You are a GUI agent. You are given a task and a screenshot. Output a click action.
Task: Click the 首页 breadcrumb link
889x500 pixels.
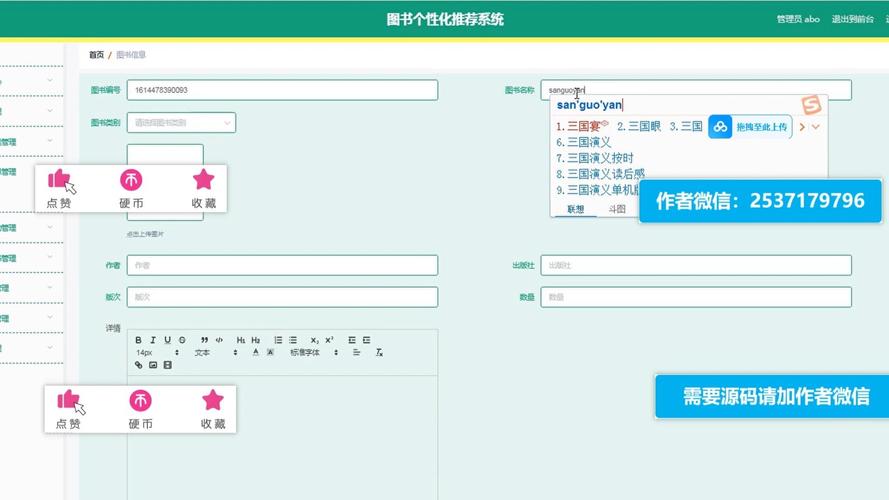[x=96, y=55]
